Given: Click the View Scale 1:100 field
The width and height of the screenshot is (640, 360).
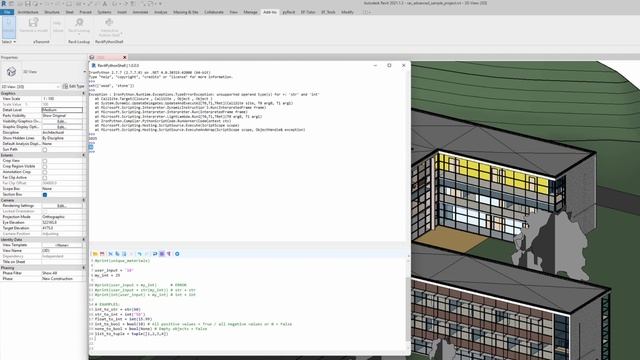Looking at the screenshot, I should [62, 99].
